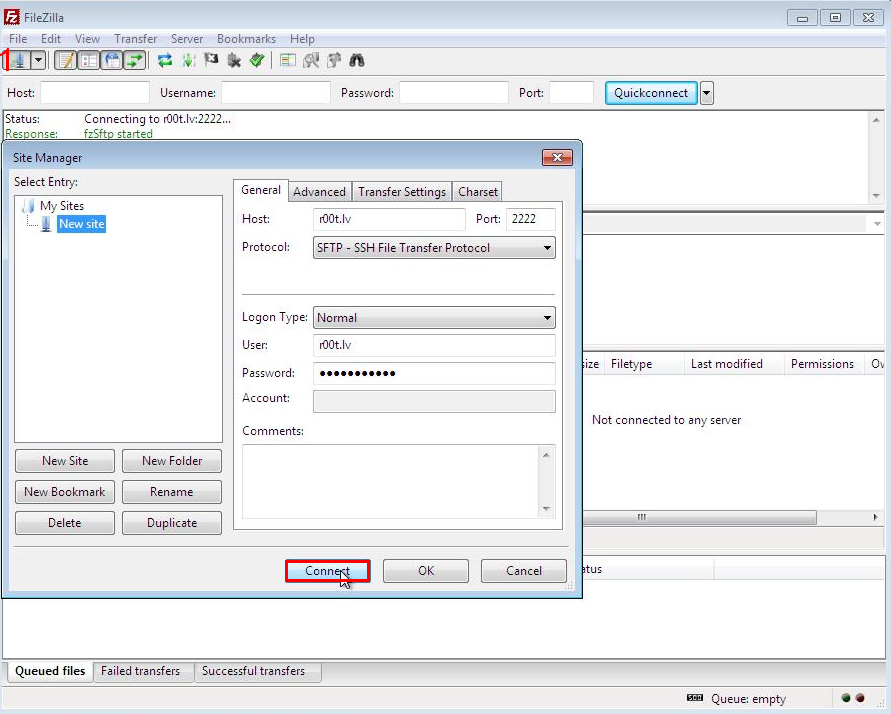The height and width of the screenshot is (714, 891).
Task: Click the Refresh file lists icon
Action: click(x=165, y=60)
